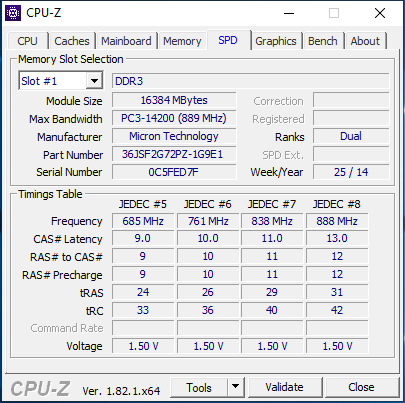This screenshot has height=403, width=405.
Task: Click the Close button at bottom
Action: click(x=361, y=387)
